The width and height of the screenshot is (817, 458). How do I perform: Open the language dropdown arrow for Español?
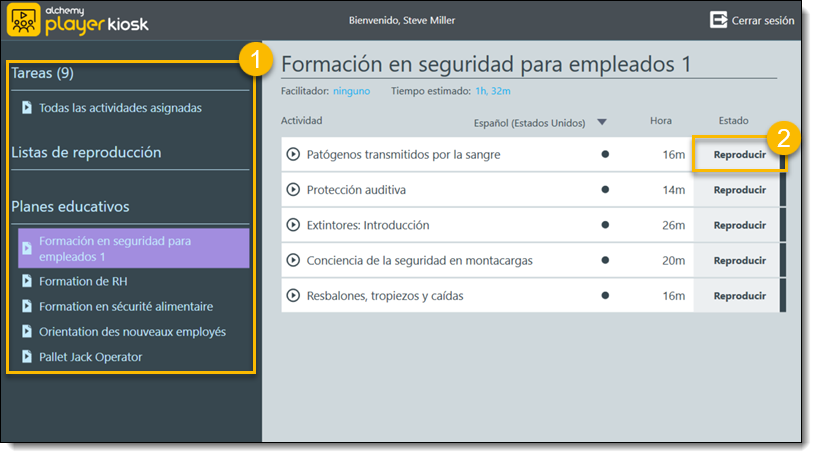point(602,122)
